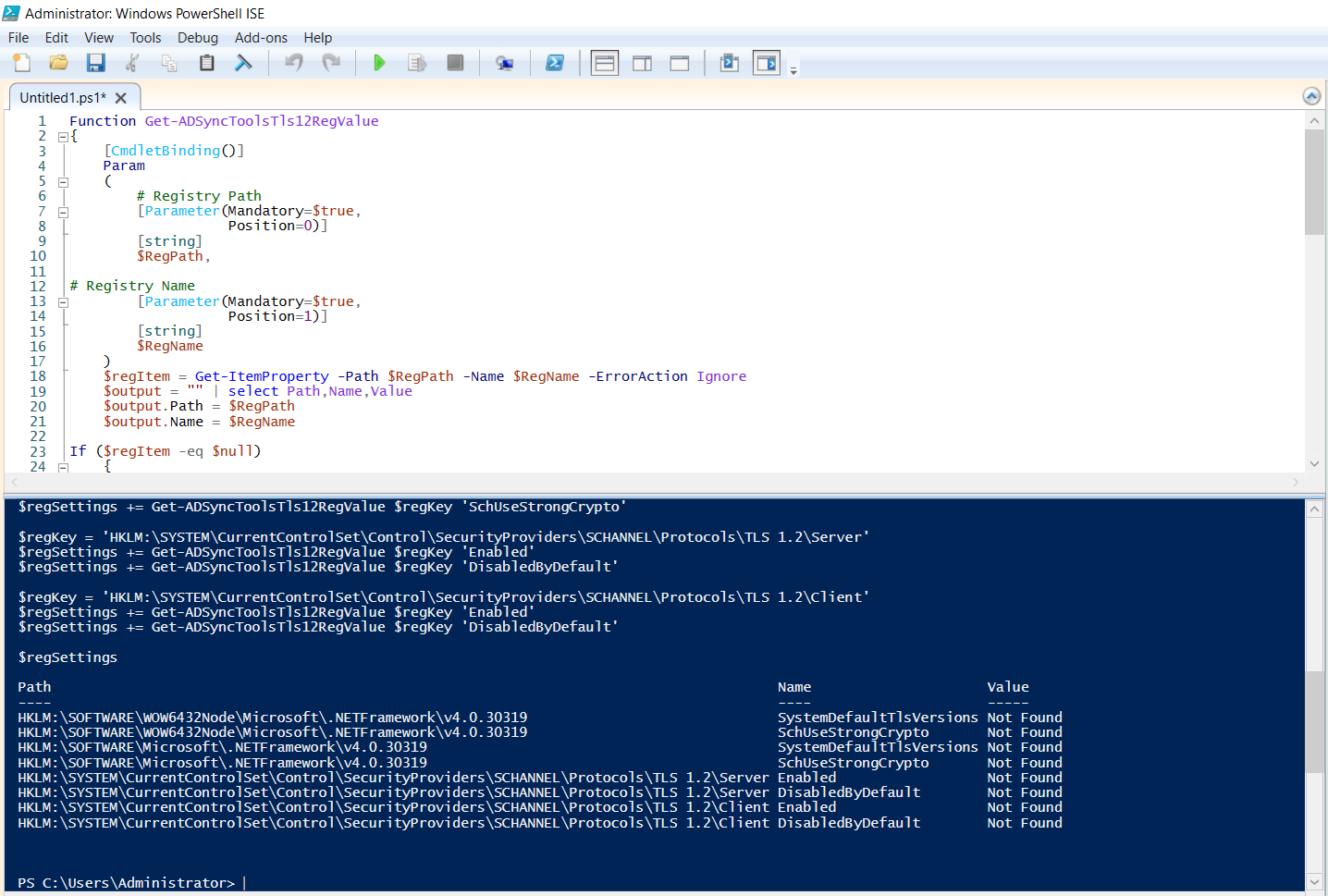The height and width of the screenshot is (896, 1328).
Task: Open New Remote PowerShell Tab icon
Action: click(504, 63)
